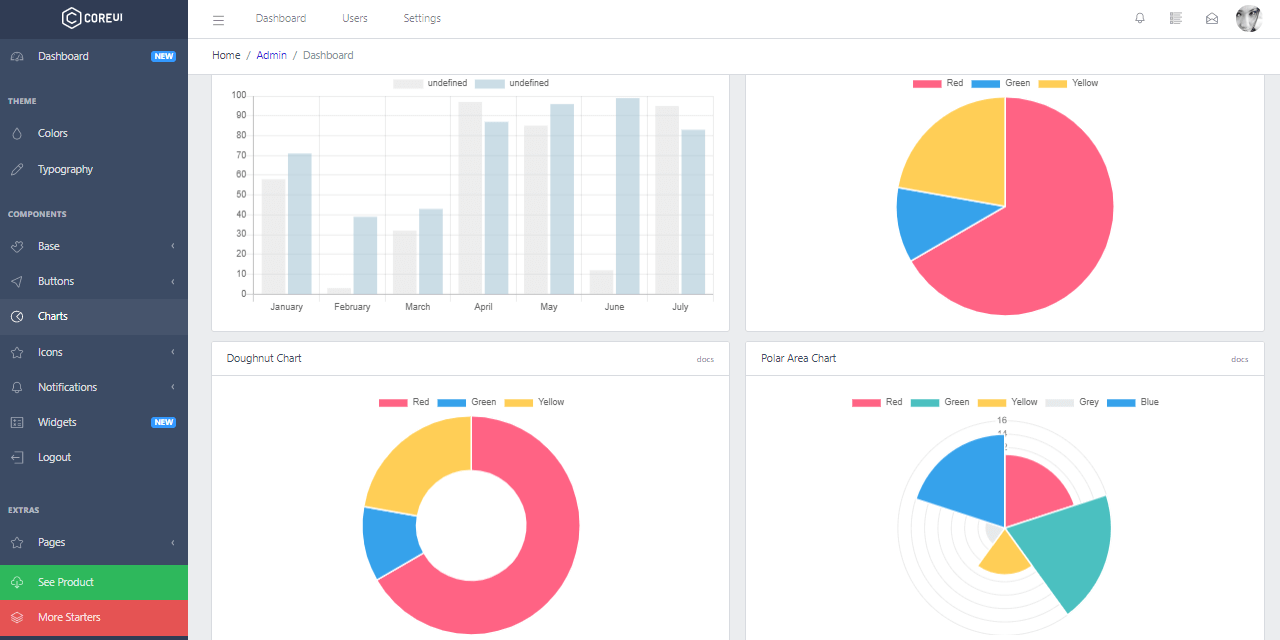
Task: Switch to the Users navigation item
Action: pyautogui.click(x=354, y=18)
